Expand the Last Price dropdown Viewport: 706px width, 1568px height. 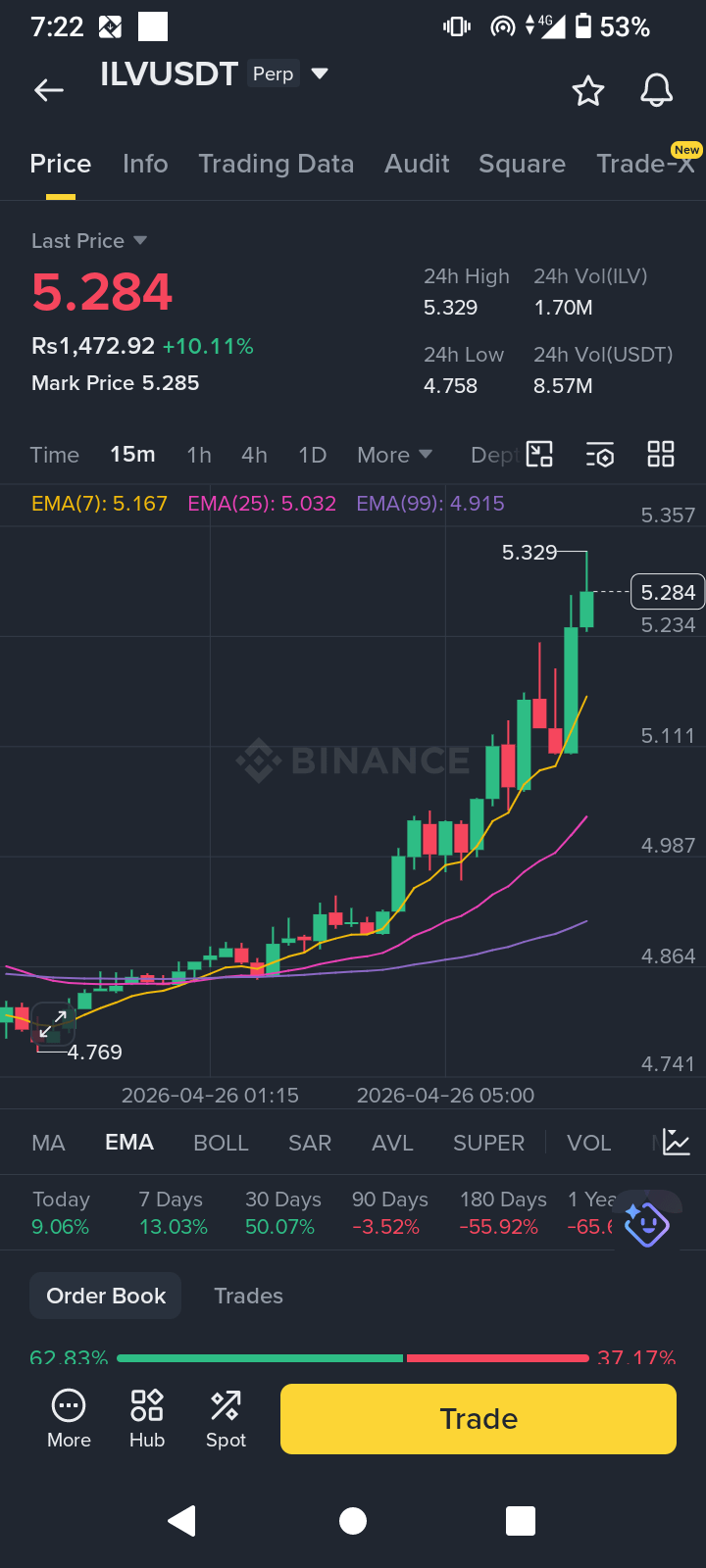coord(139,240)
